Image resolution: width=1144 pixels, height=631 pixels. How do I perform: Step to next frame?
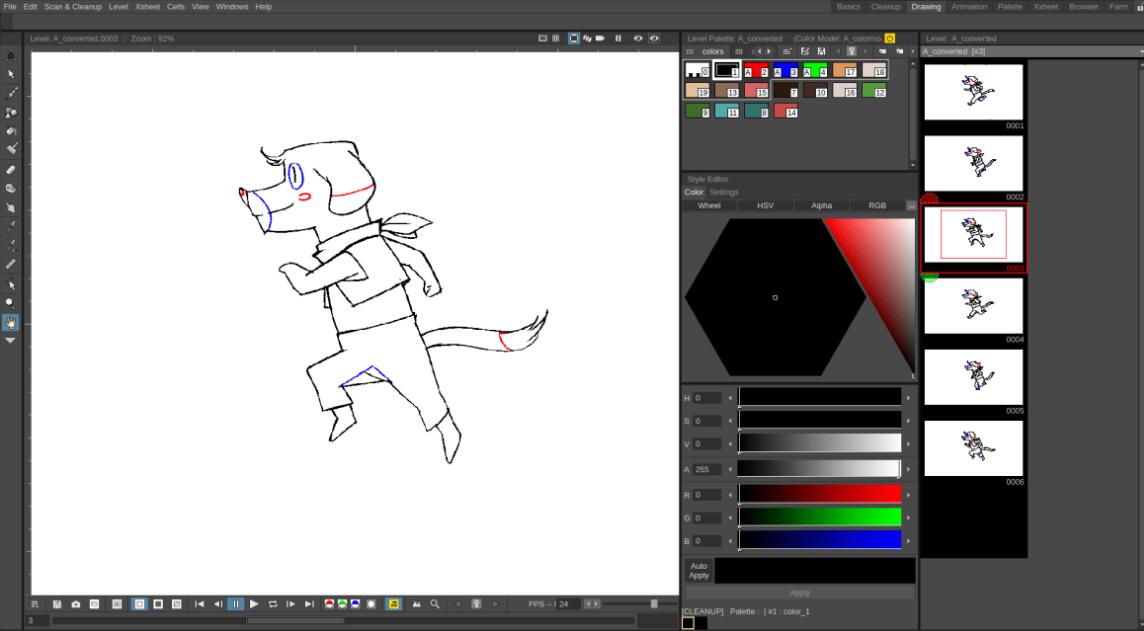pos(291,604)
